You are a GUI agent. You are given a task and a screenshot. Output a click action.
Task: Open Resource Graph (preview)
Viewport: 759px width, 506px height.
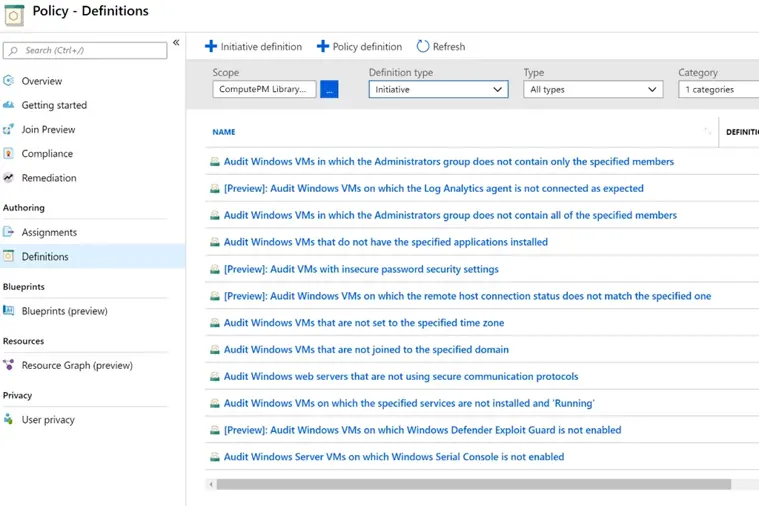(x=77, y=365)
